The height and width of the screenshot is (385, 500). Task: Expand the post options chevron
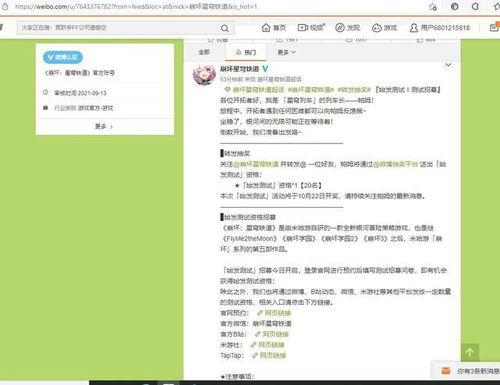click(448, 65)
